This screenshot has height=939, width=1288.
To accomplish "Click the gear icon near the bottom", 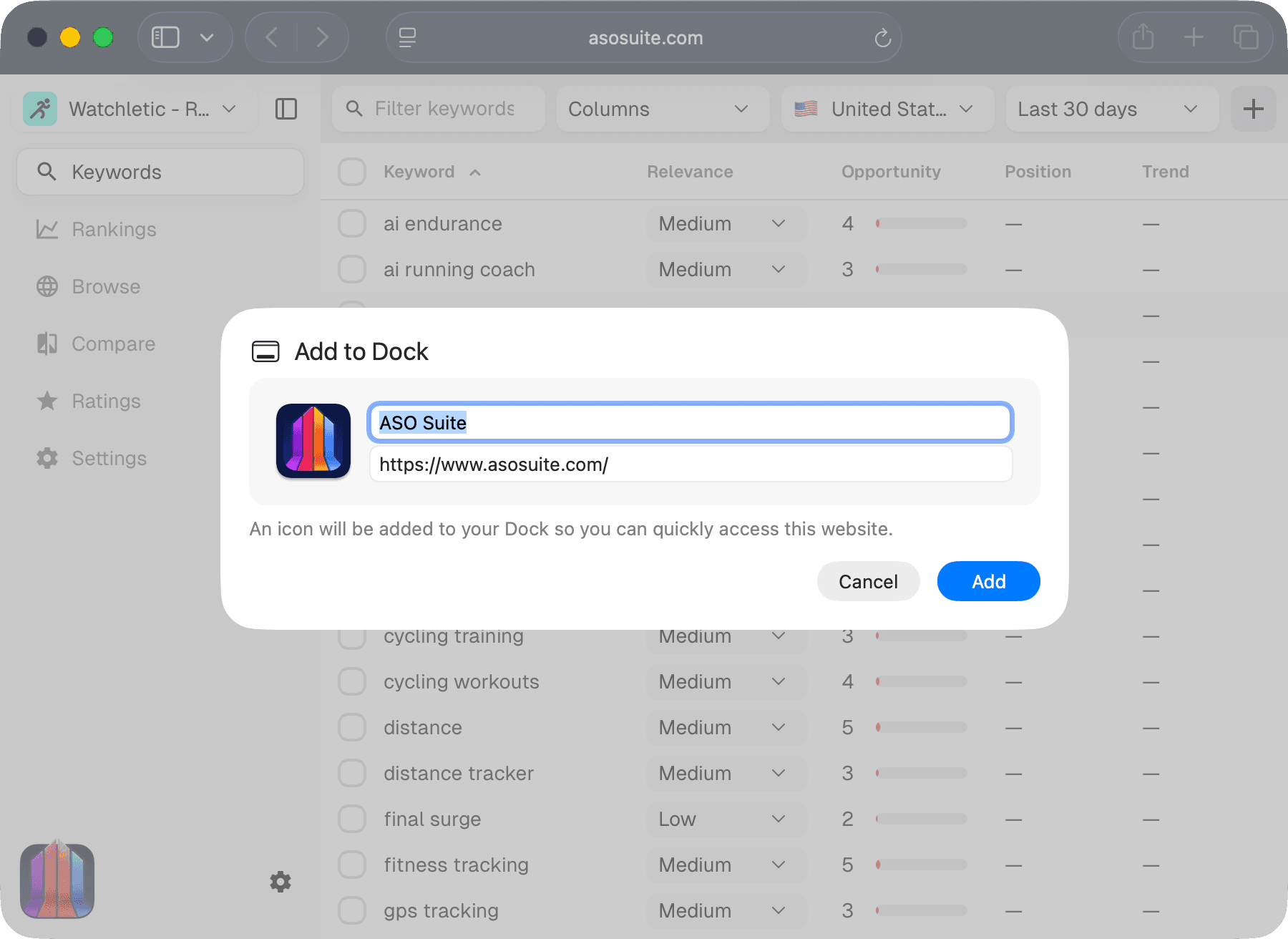I will [280, 882].
